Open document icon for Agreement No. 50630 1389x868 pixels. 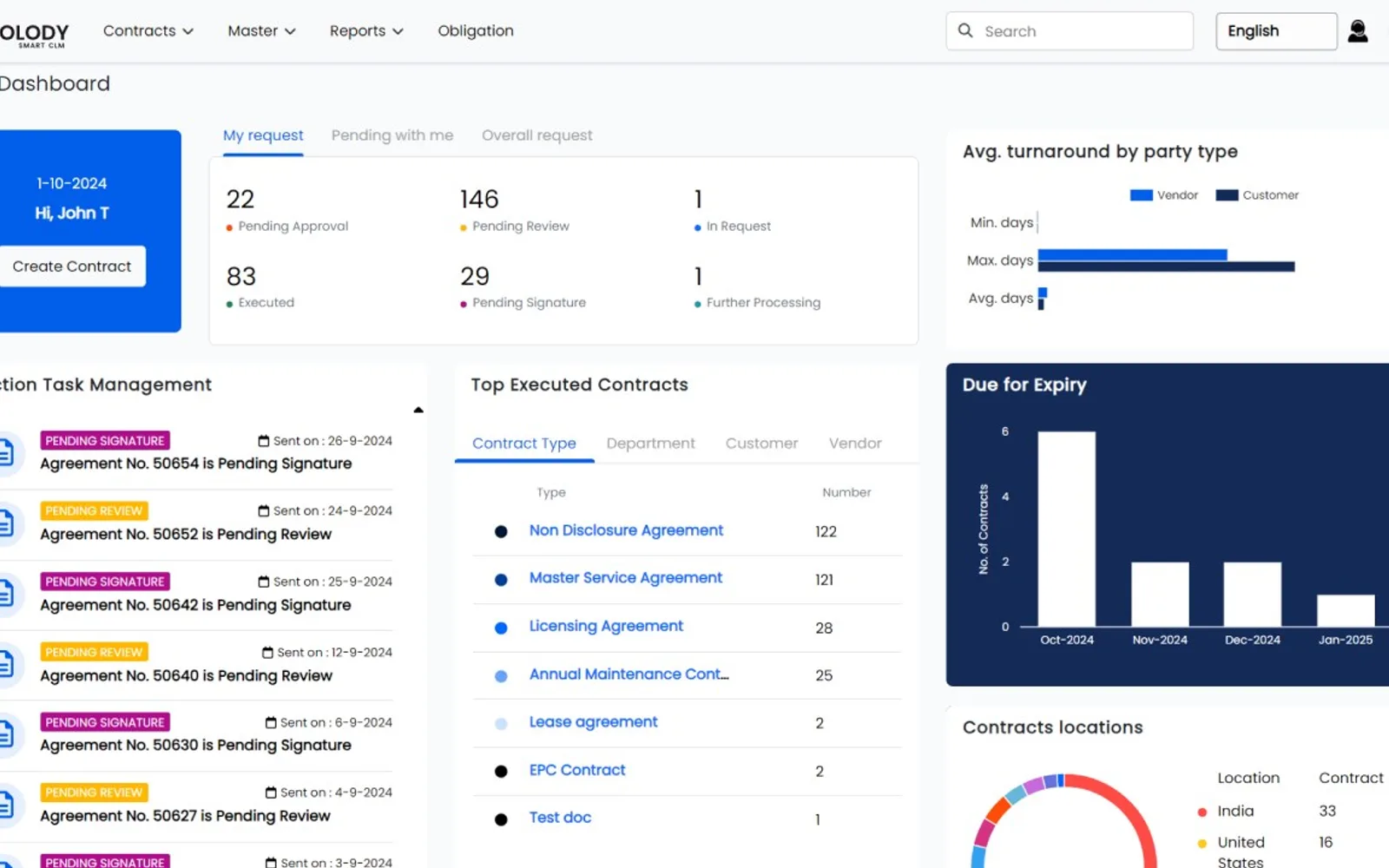pos(6,734)
